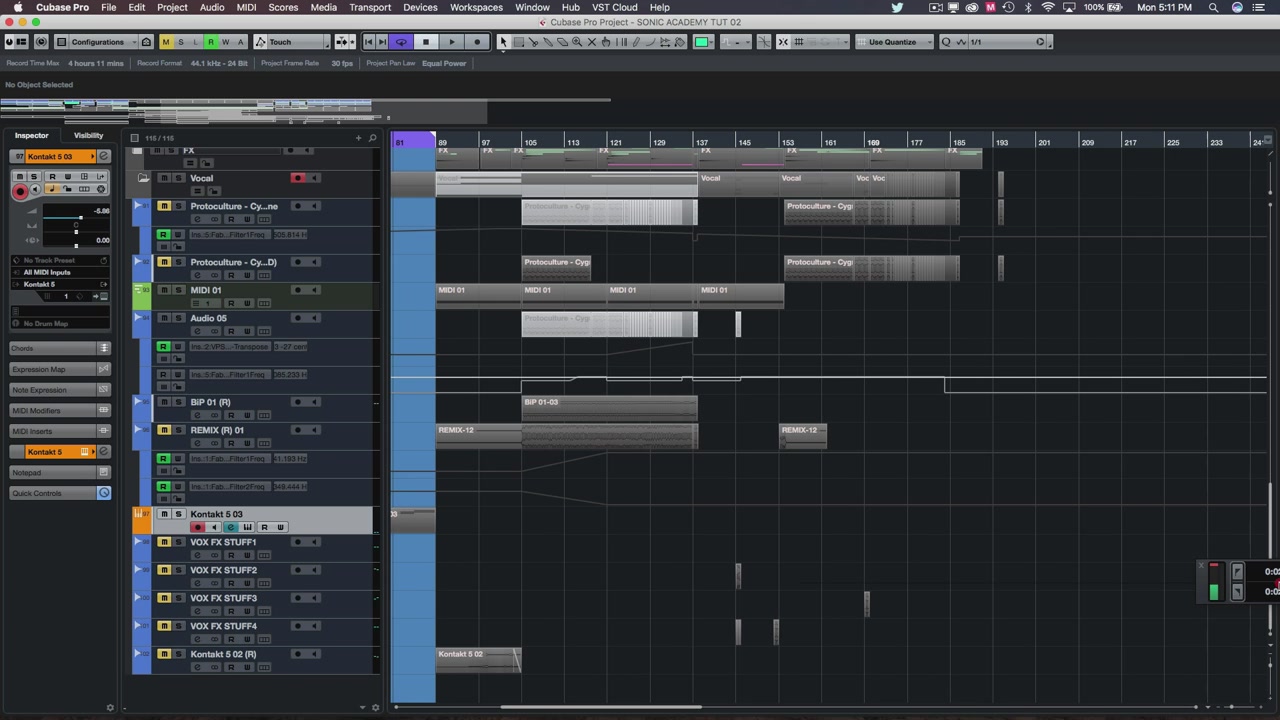Toggle the Cycle loop button
Viewport: 1280px width, 720px height.
[x=401, y=42]
